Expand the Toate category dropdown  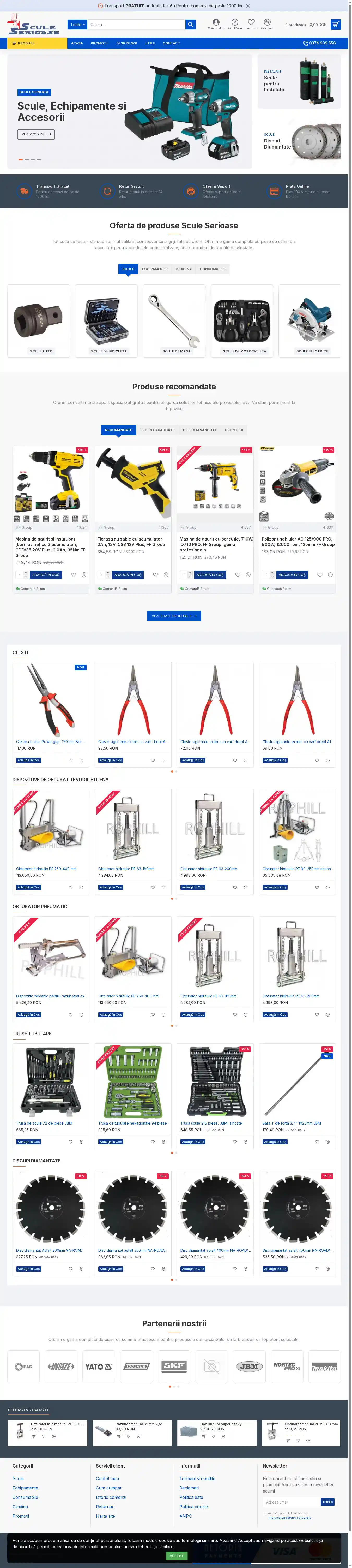click(77, 24)
